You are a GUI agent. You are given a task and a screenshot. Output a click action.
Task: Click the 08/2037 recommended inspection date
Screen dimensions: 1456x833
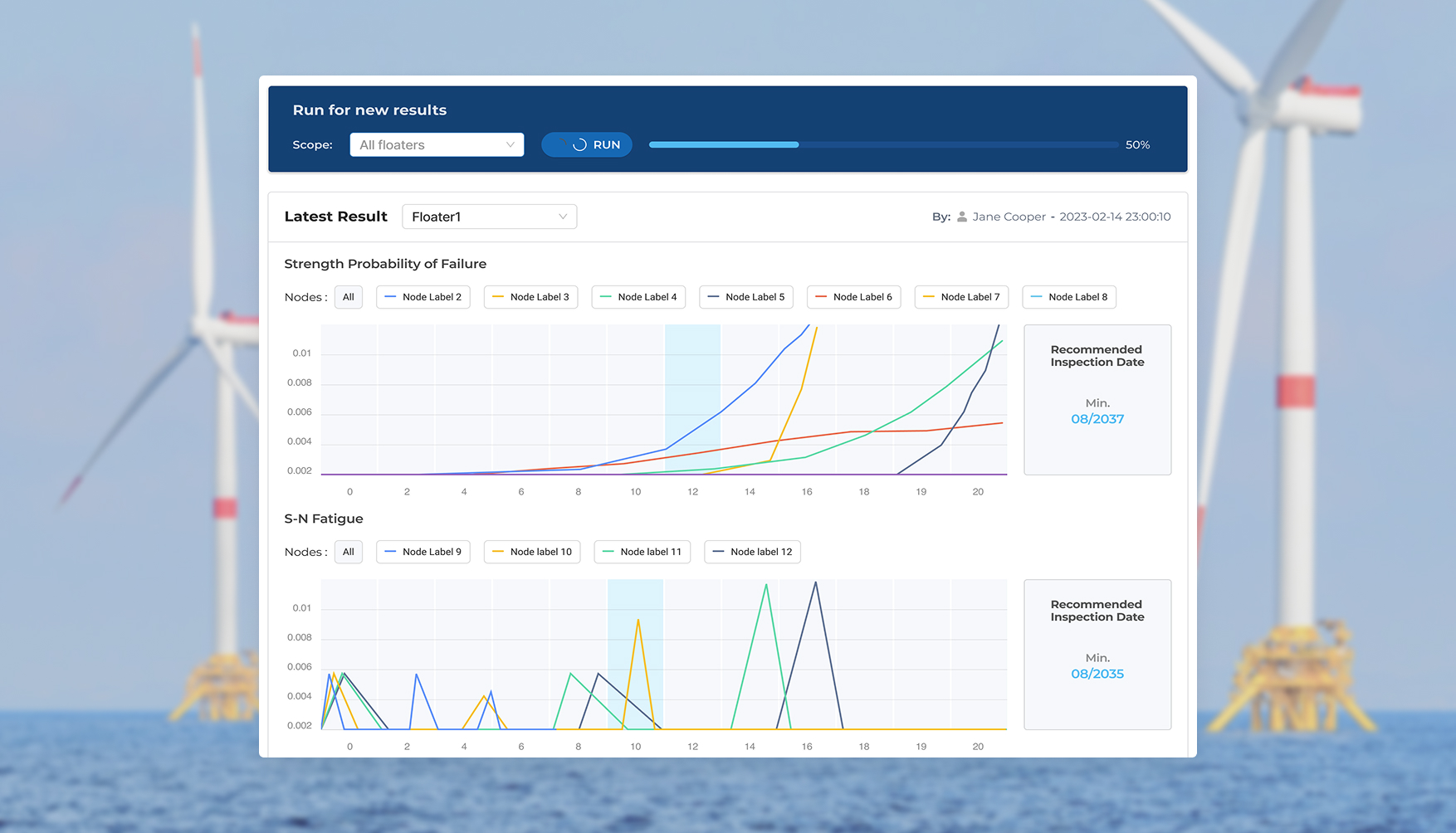(1097, 419)
